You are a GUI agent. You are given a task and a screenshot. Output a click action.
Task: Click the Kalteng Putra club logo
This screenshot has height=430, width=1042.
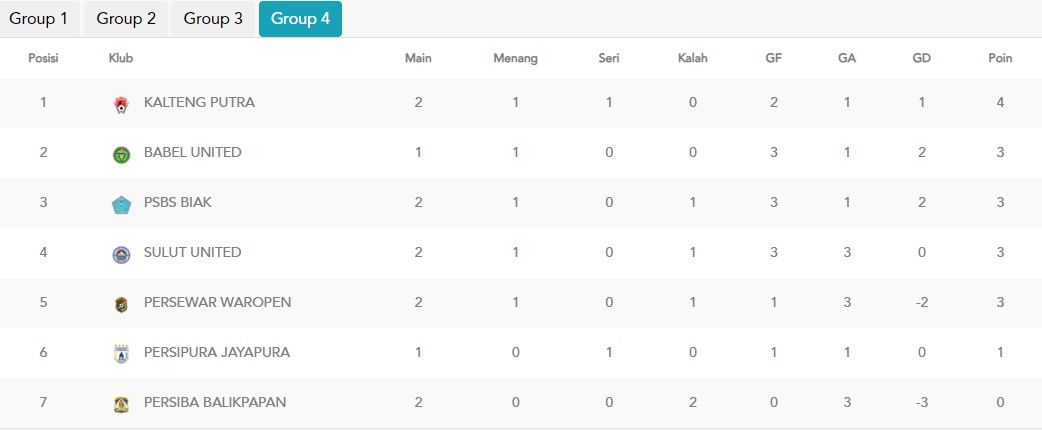tap(121, 105)
